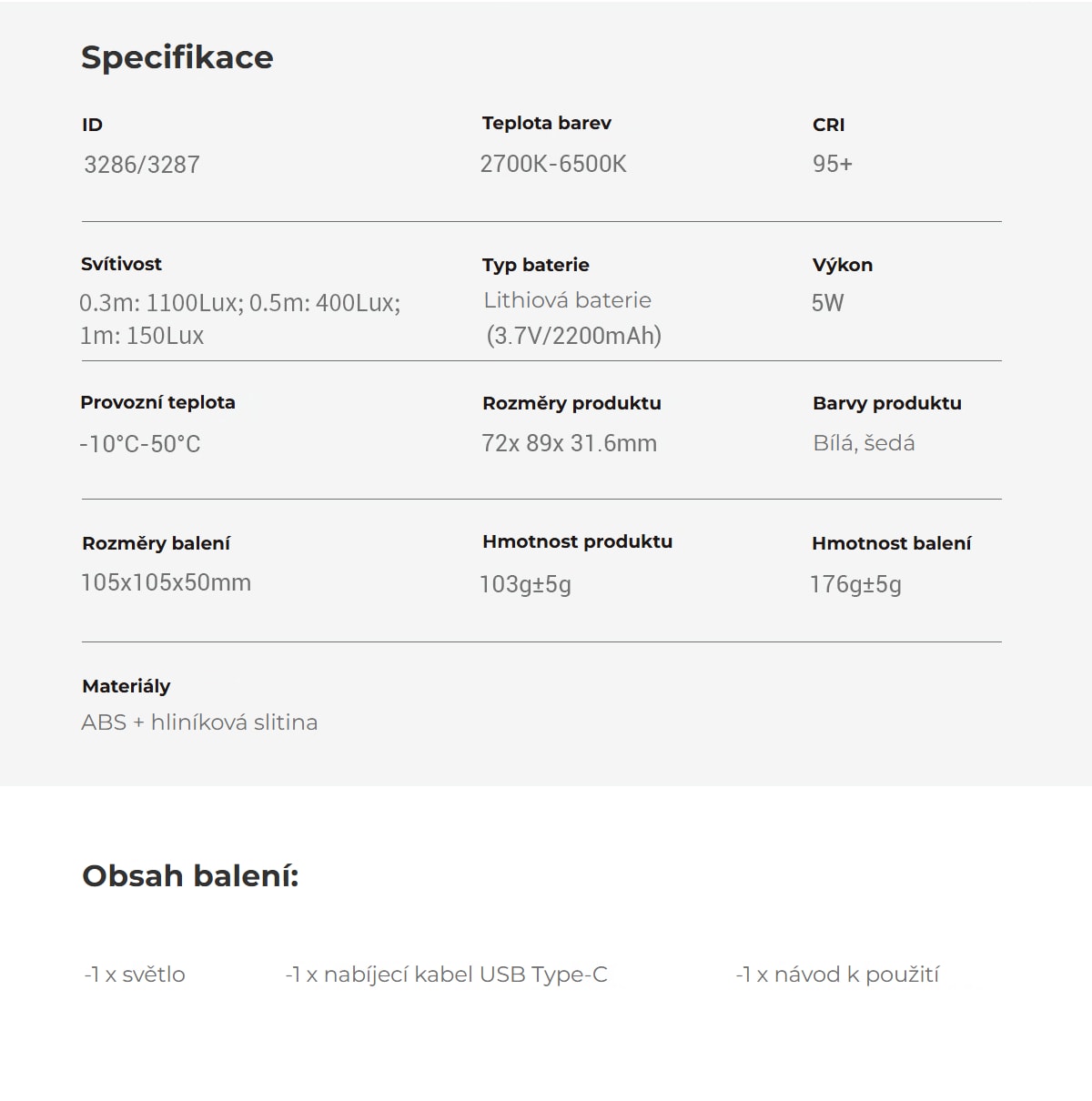Select the Lithiová baterie text
This screenshot has width=1092, height=1101.
click(x=568, y=300)
